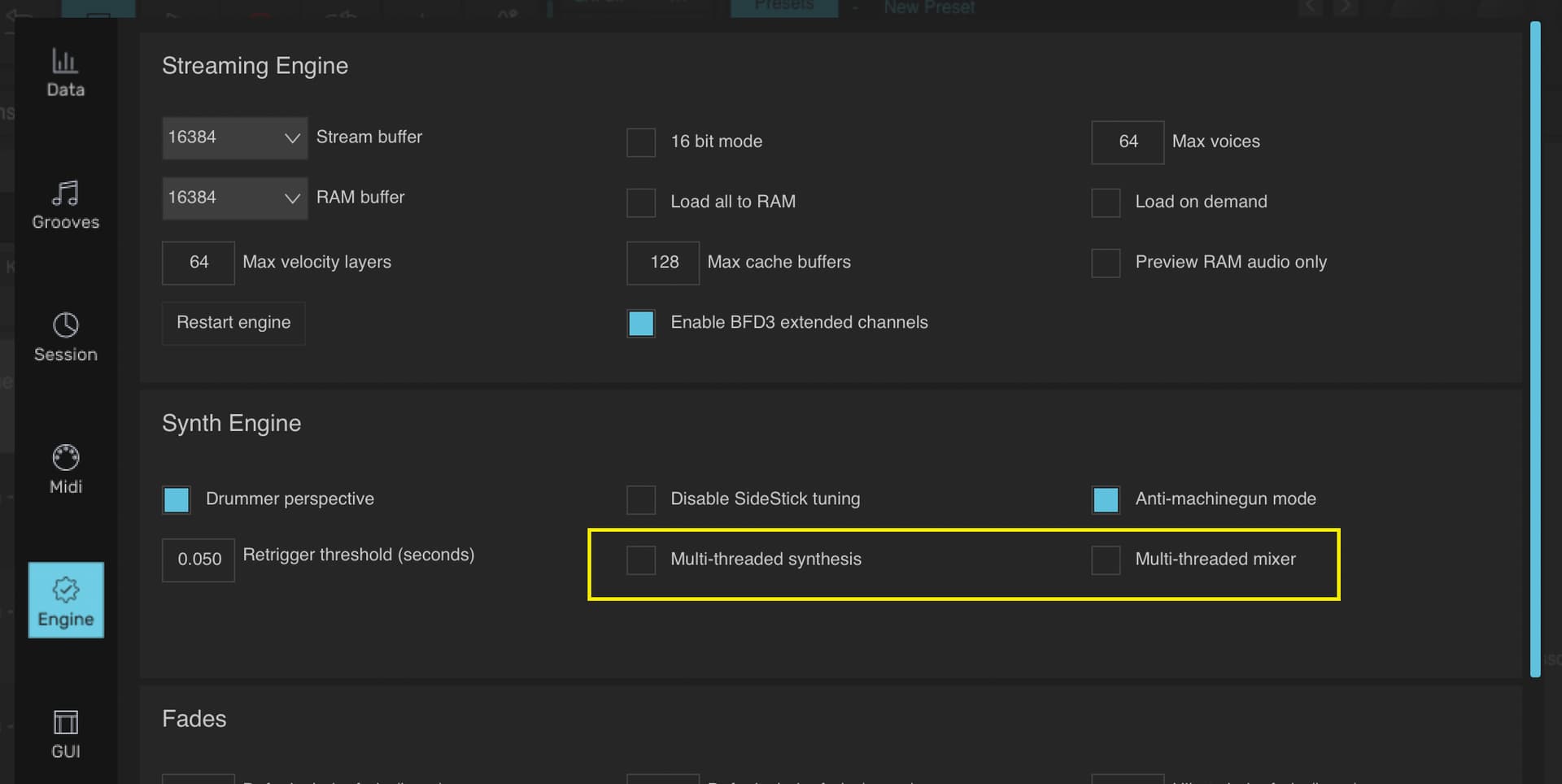
Task: Disable Anti-machinegun mode checkbox
Action: [1106, 499]
